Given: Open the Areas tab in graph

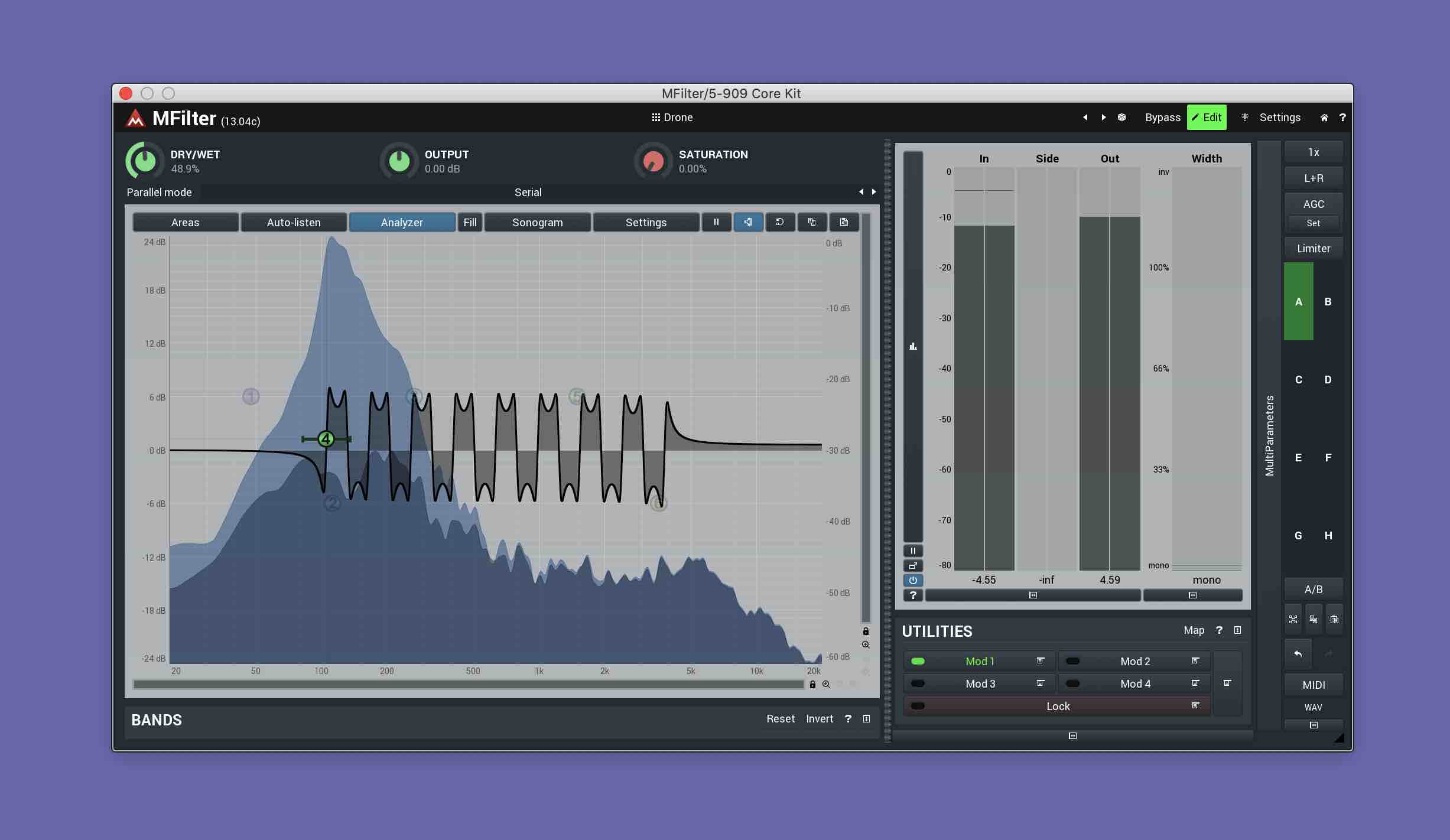Looking at the screenshot, I should [x=185, y=222].
